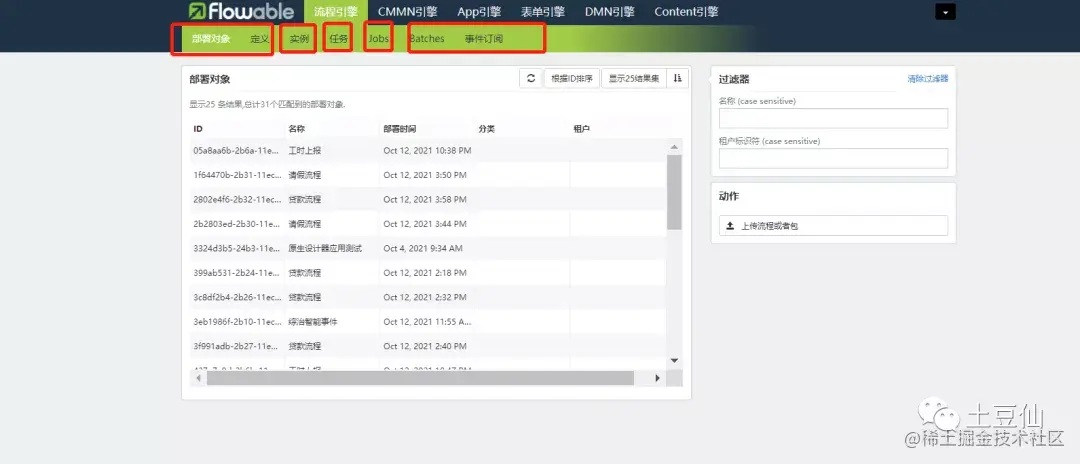Select the row with ID 3f991adb-2b27-11e...
This screenshot has height=464, width=1080.
[x=428, y=346]
